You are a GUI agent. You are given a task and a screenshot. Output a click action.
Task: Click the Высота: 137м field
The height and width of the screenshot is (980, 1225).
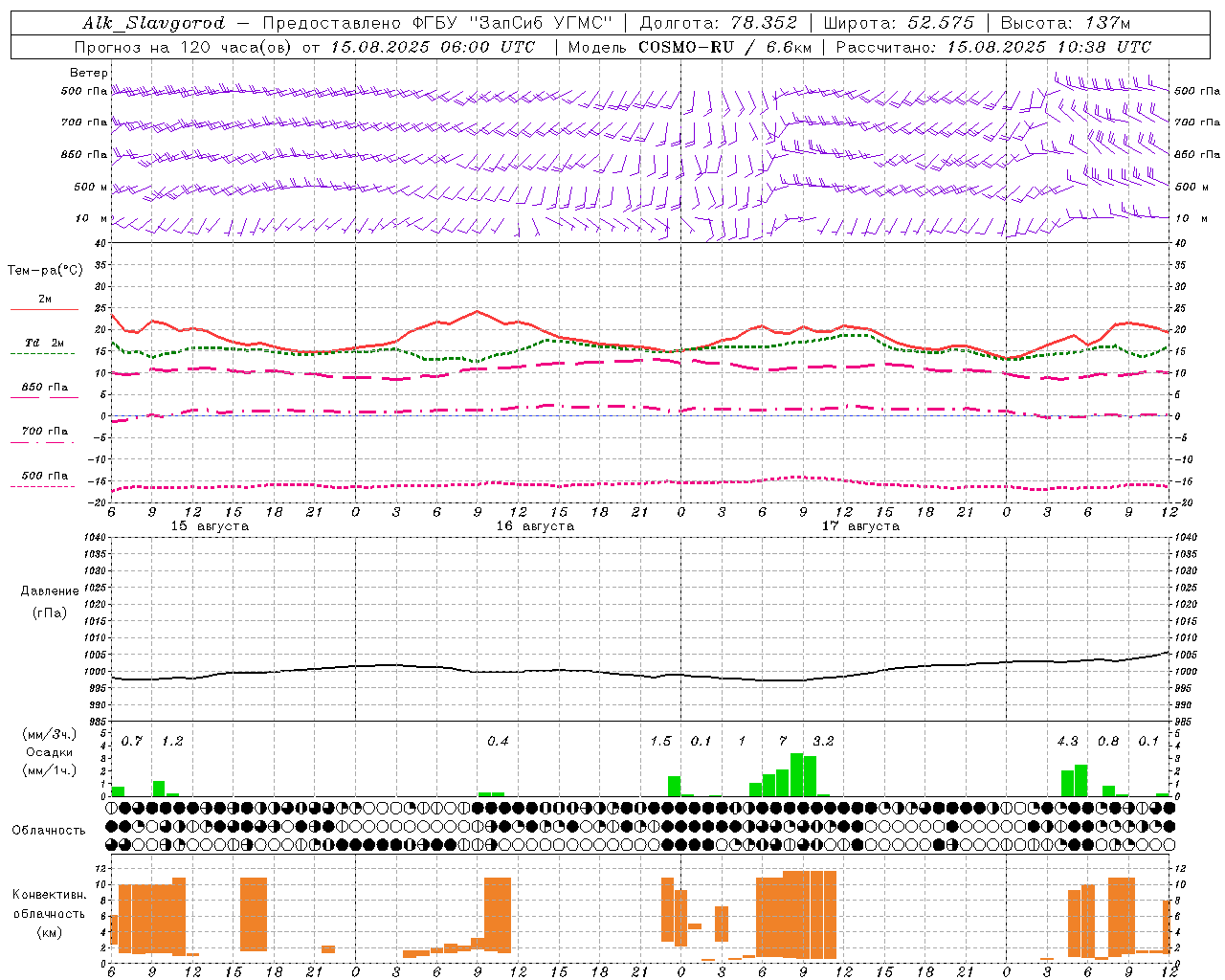tap(1065, 23)
